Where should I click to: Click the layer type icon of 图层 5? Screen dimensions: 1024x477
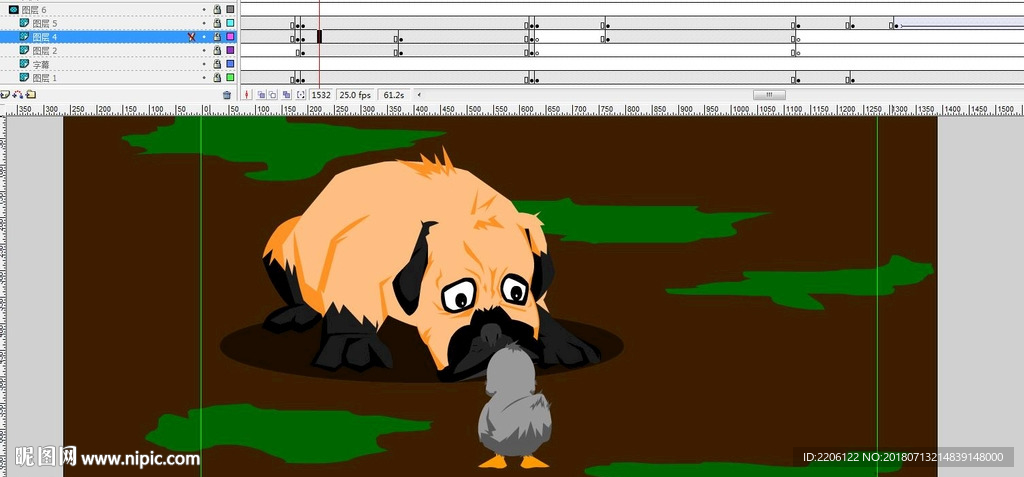coord(24,24)
